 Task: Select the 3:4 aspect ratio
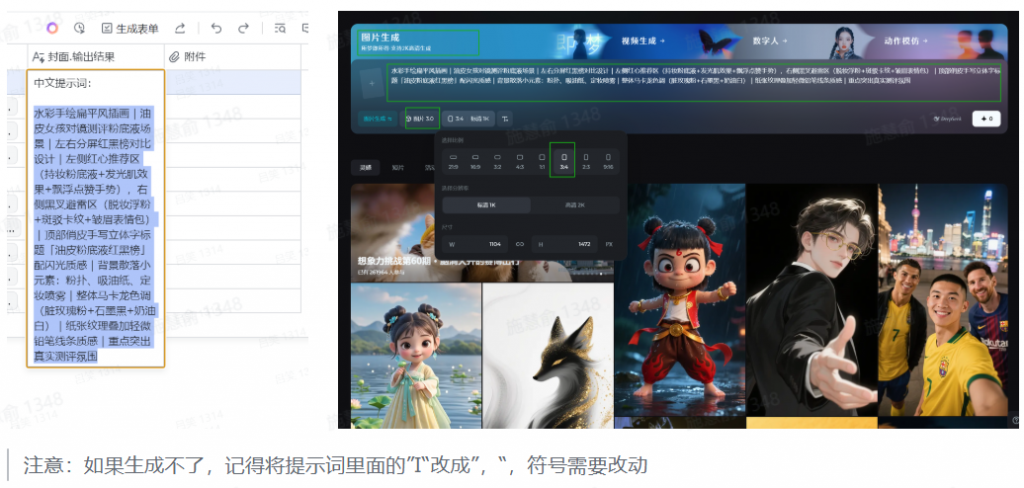tap(564, 161)
